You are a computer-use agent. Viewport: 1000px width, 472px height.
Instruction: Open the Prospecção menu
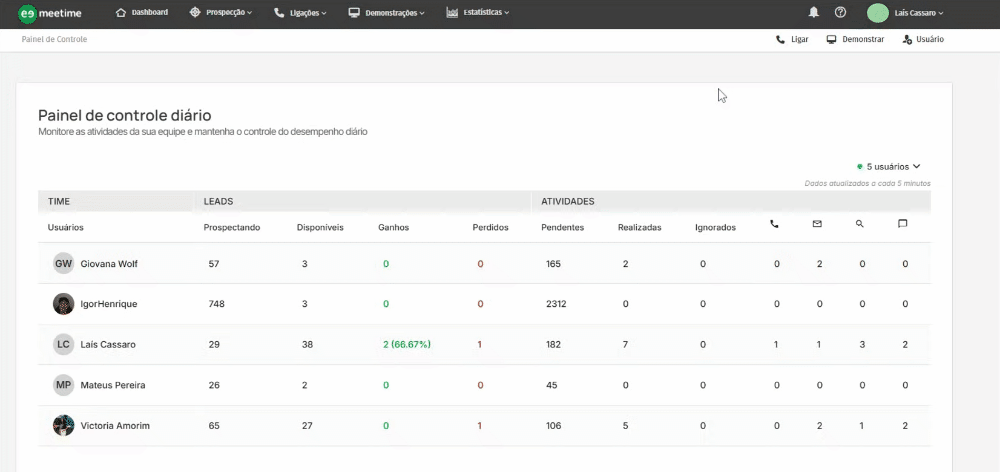pyautogui.click(x=221, y=12)
